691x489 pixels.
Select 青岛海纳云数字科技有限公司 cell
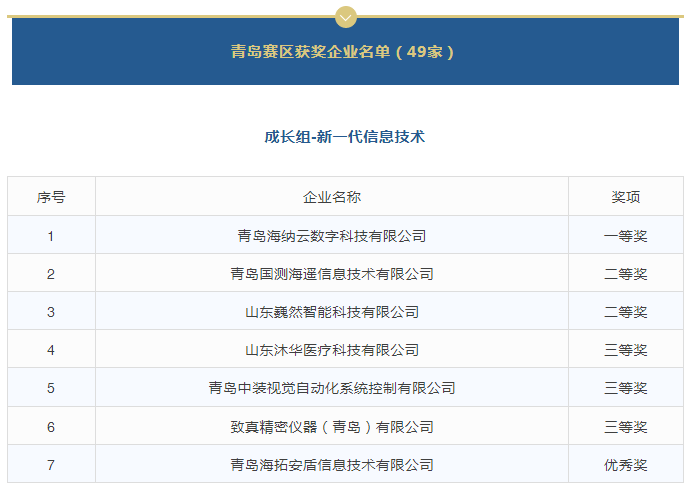[332, 236]
